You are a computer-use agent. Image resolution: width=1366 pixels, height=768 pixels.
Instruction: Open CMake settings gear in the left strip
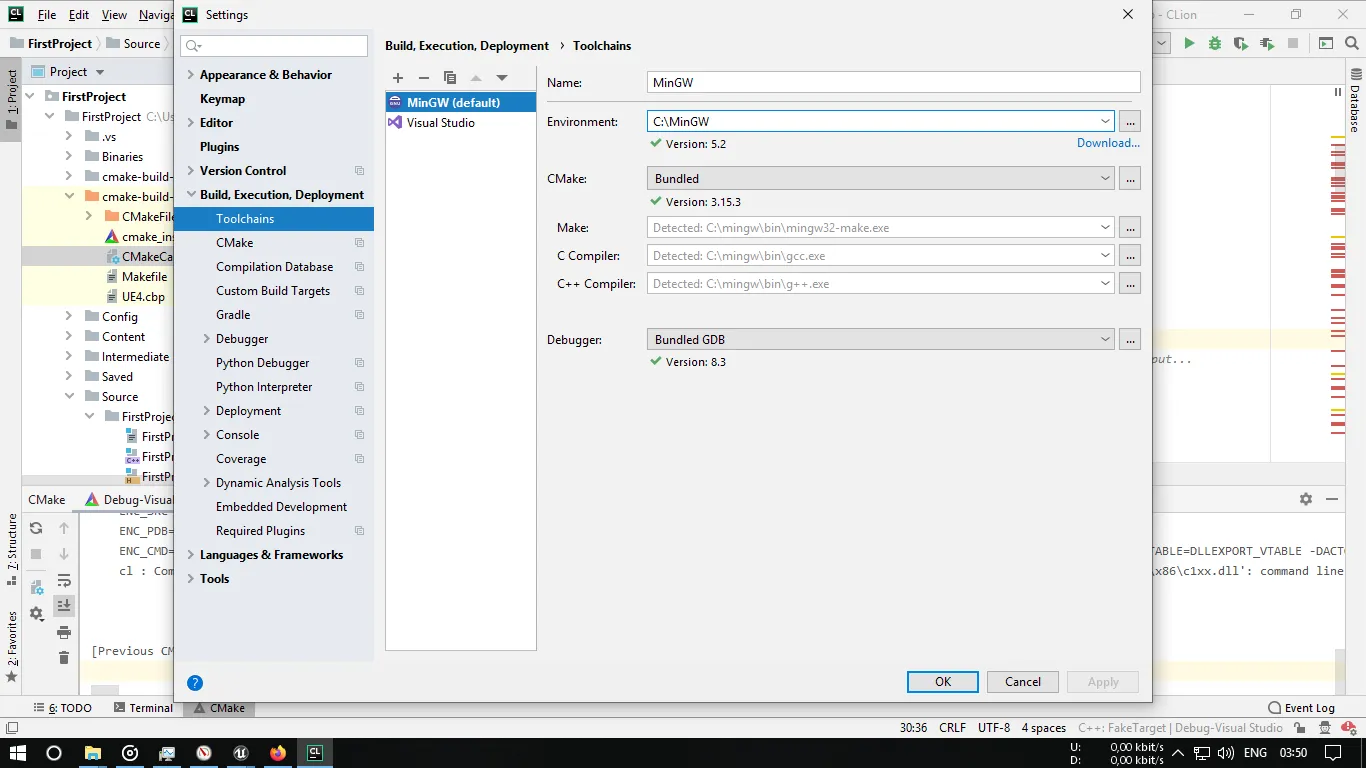(x=36, y=613)
